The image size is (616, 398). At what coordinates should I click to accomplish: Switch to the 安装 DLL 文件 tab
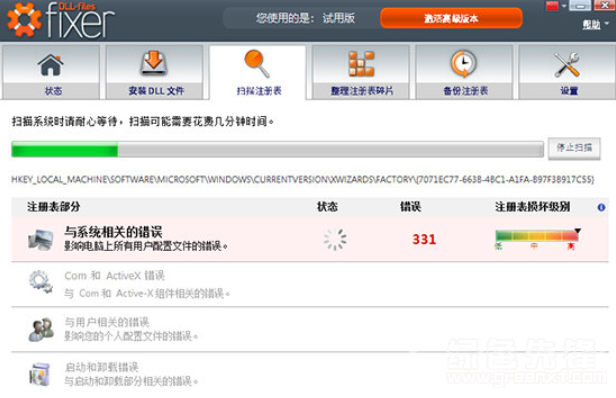(154, 72)
